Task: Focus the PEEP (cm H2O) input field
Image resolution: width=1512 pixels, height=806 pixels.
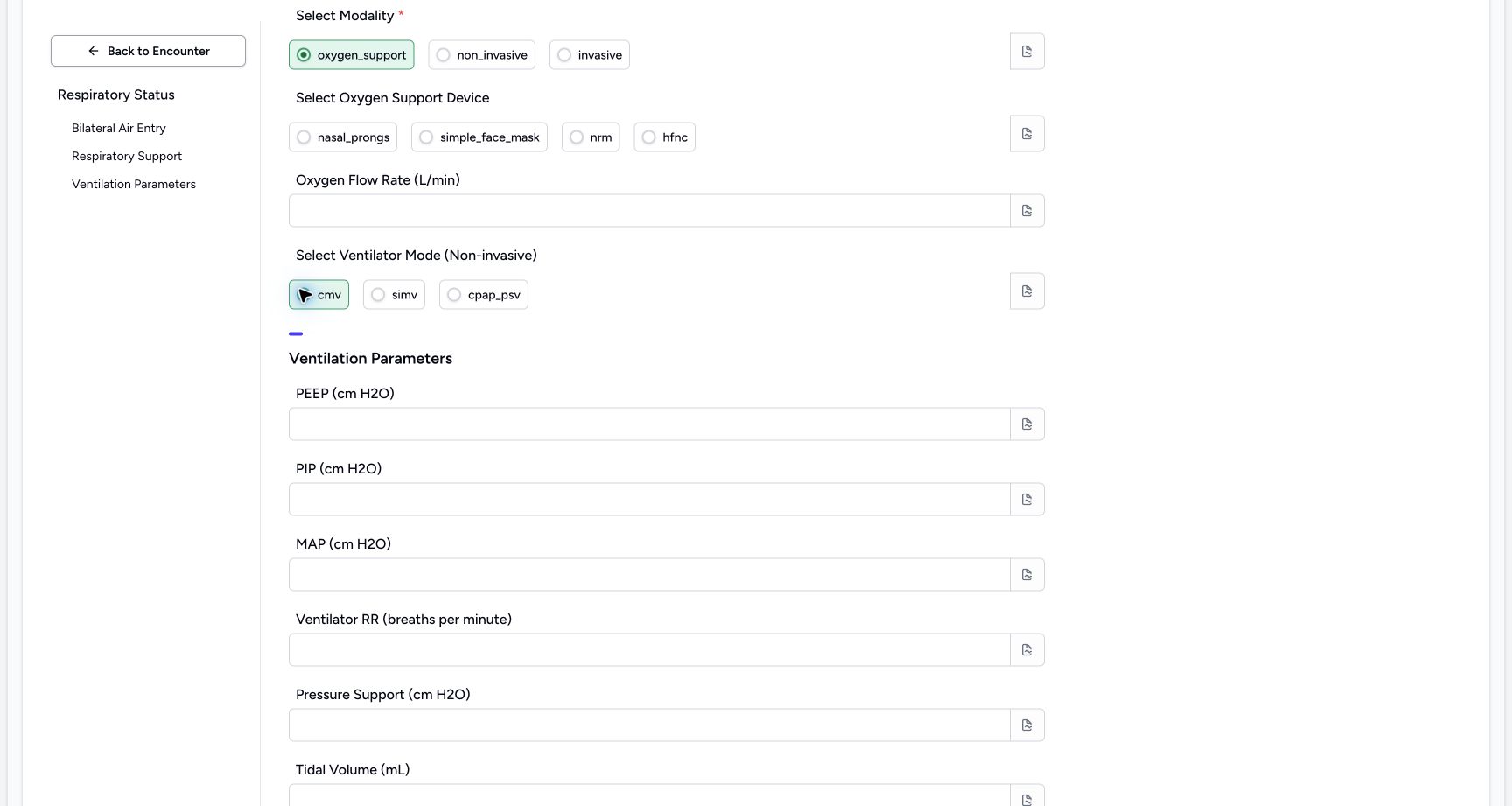Action: [x=649, y=424]
